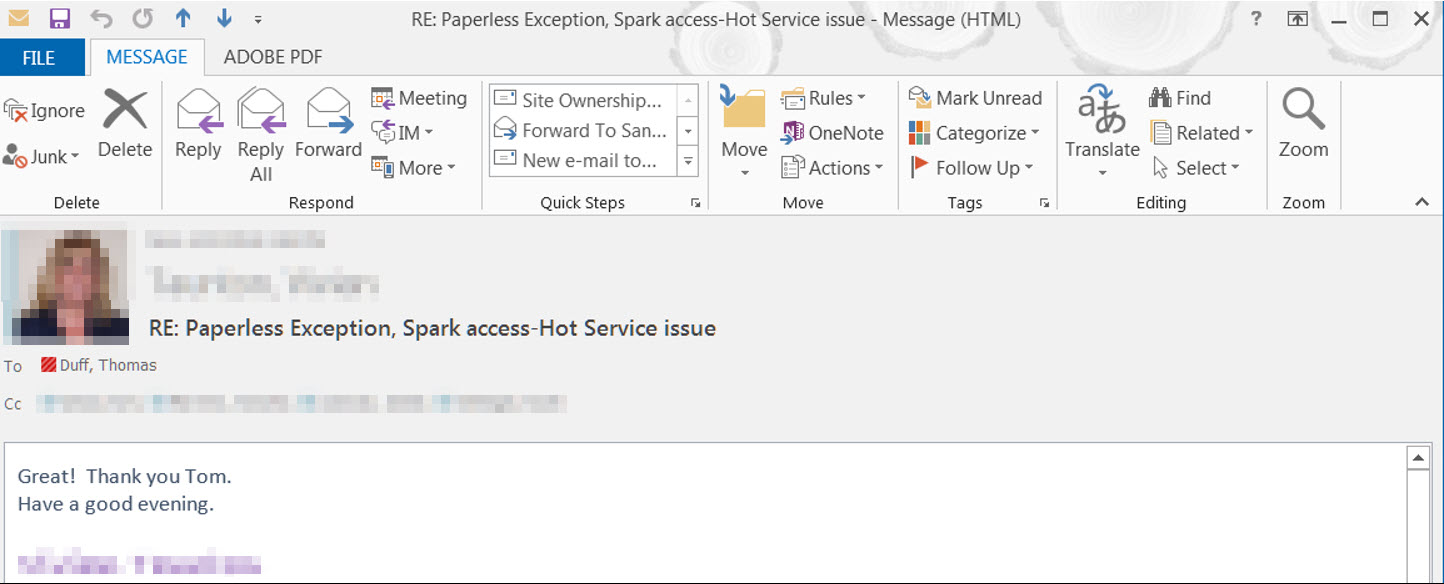
Task: Open the Rules dropdown
Action: (x=828, y=97)
